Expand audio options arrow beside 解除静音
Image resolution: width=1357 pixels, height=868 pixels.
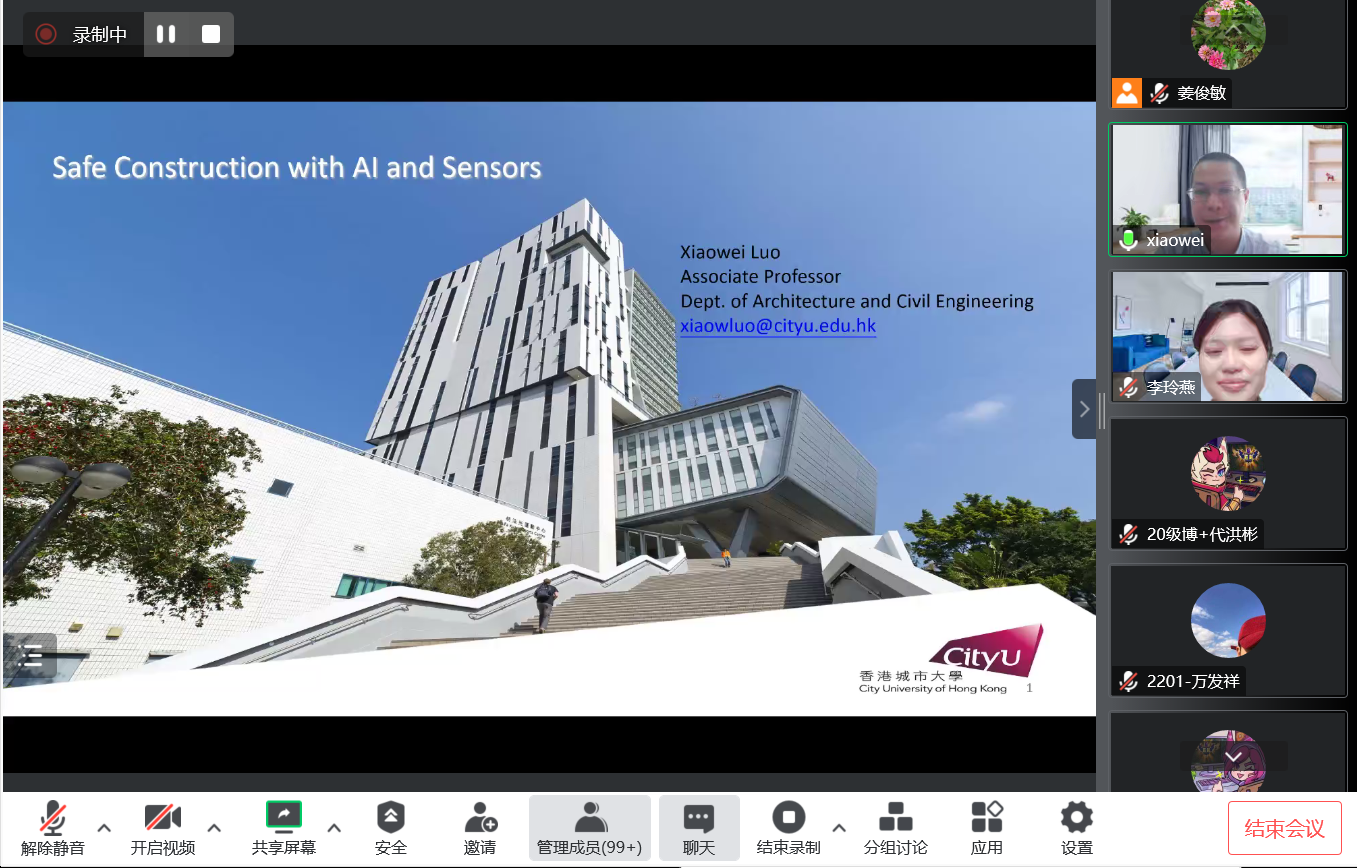coord(104,827)
